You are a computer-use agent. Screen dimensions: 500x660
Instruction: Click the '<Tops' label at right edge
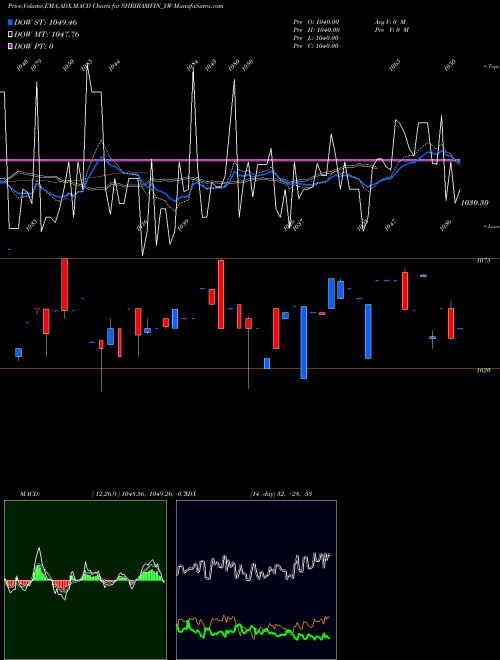point(492,67)
